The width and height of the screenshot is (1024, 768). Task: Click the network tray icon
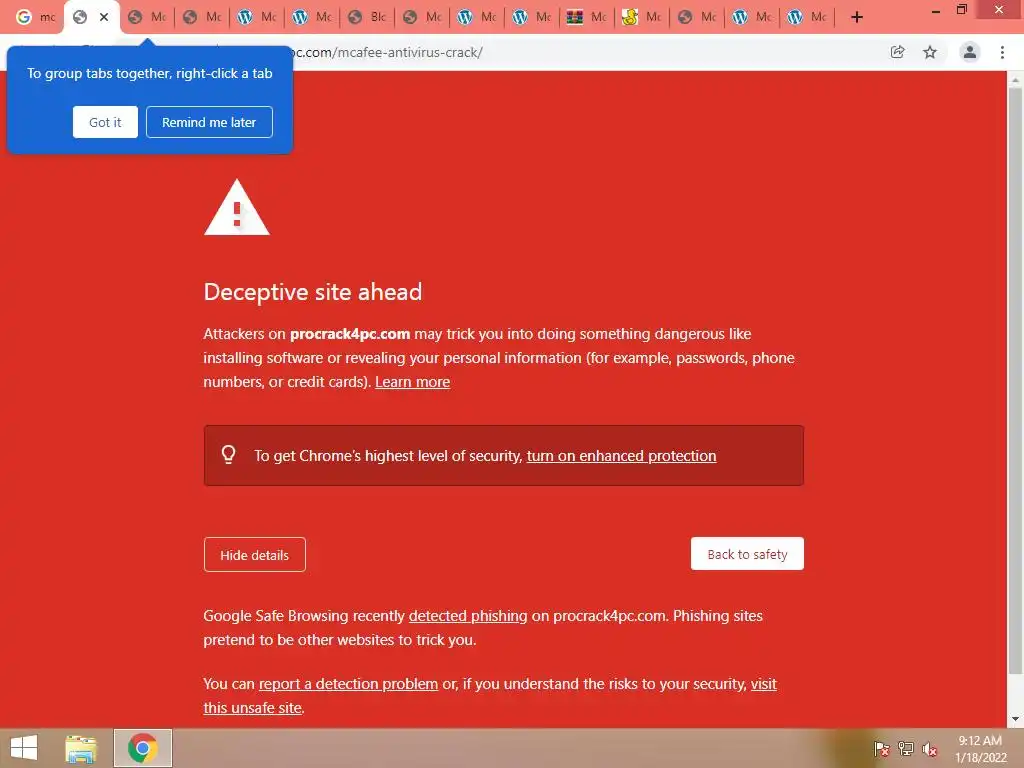906,749
